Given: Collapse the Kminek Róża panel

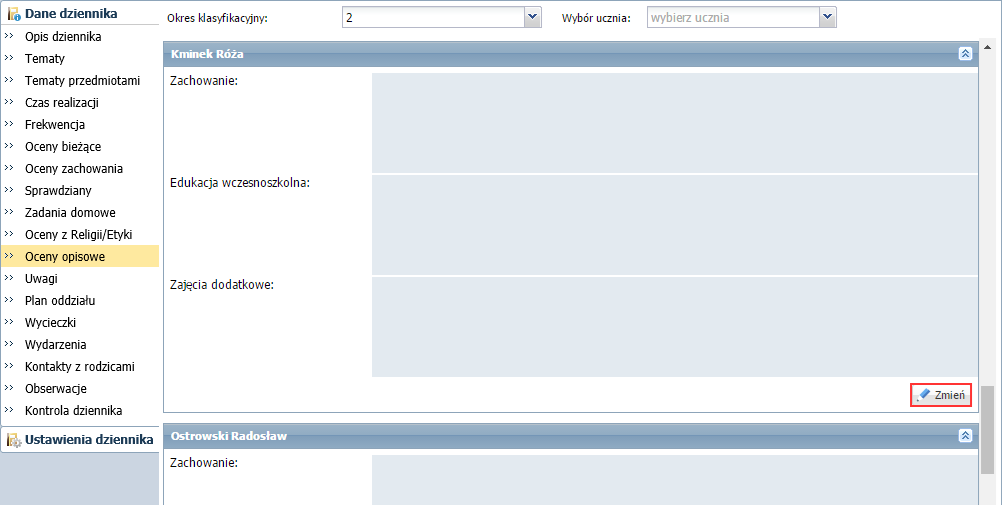Looking at the screenshot, I should [965, 54].
